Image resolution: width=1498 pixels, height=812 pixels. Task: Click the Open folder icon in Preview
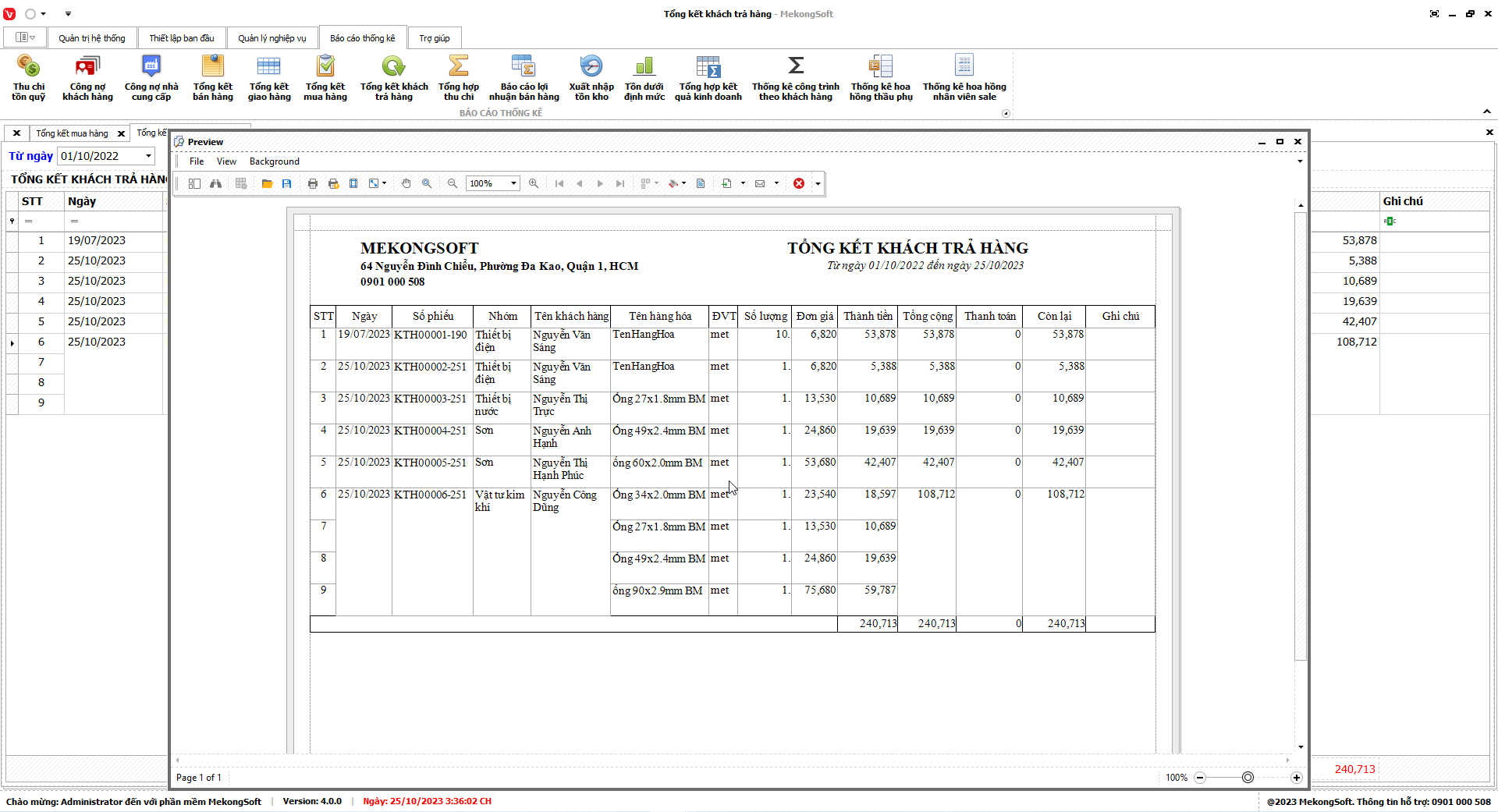pyautogui.click(x=267, y=183)
